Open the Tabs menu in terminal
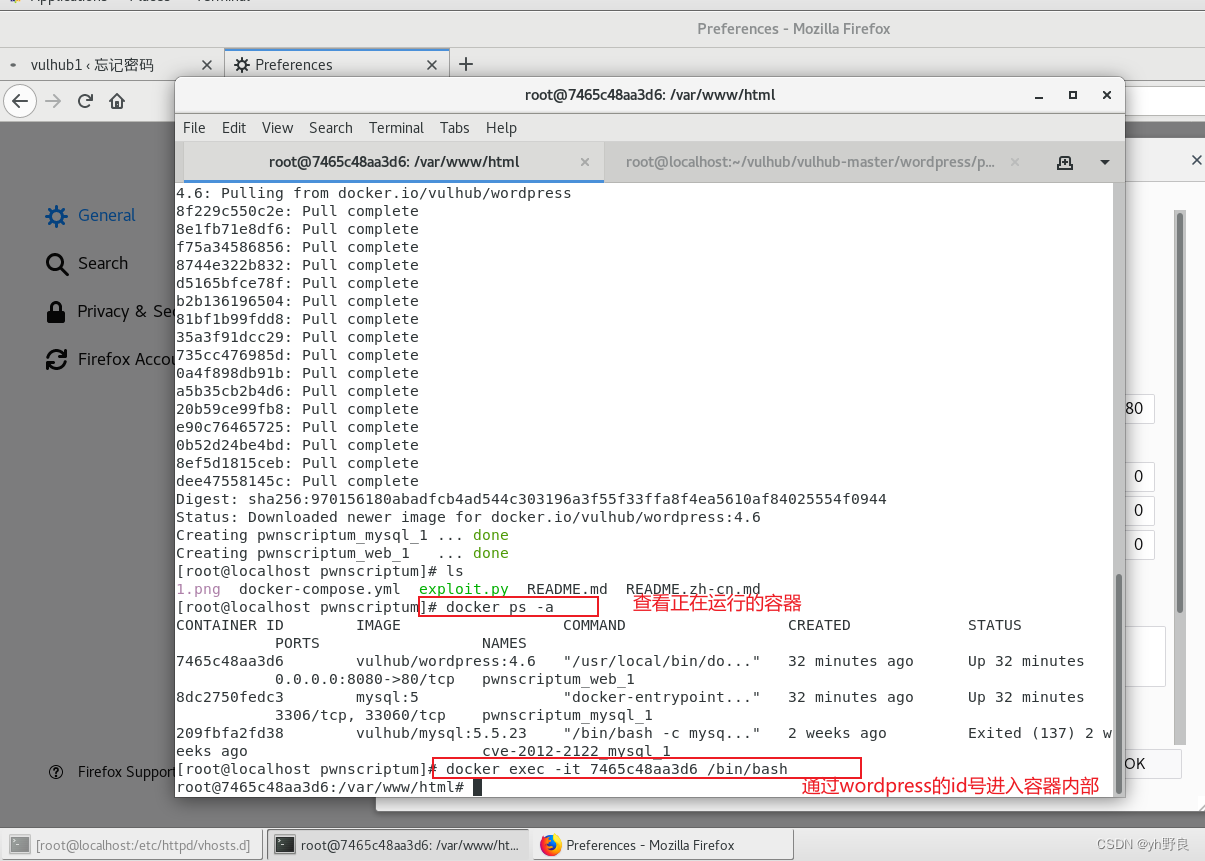Screen dimensions: 1205x861 (x=454, y=128)
